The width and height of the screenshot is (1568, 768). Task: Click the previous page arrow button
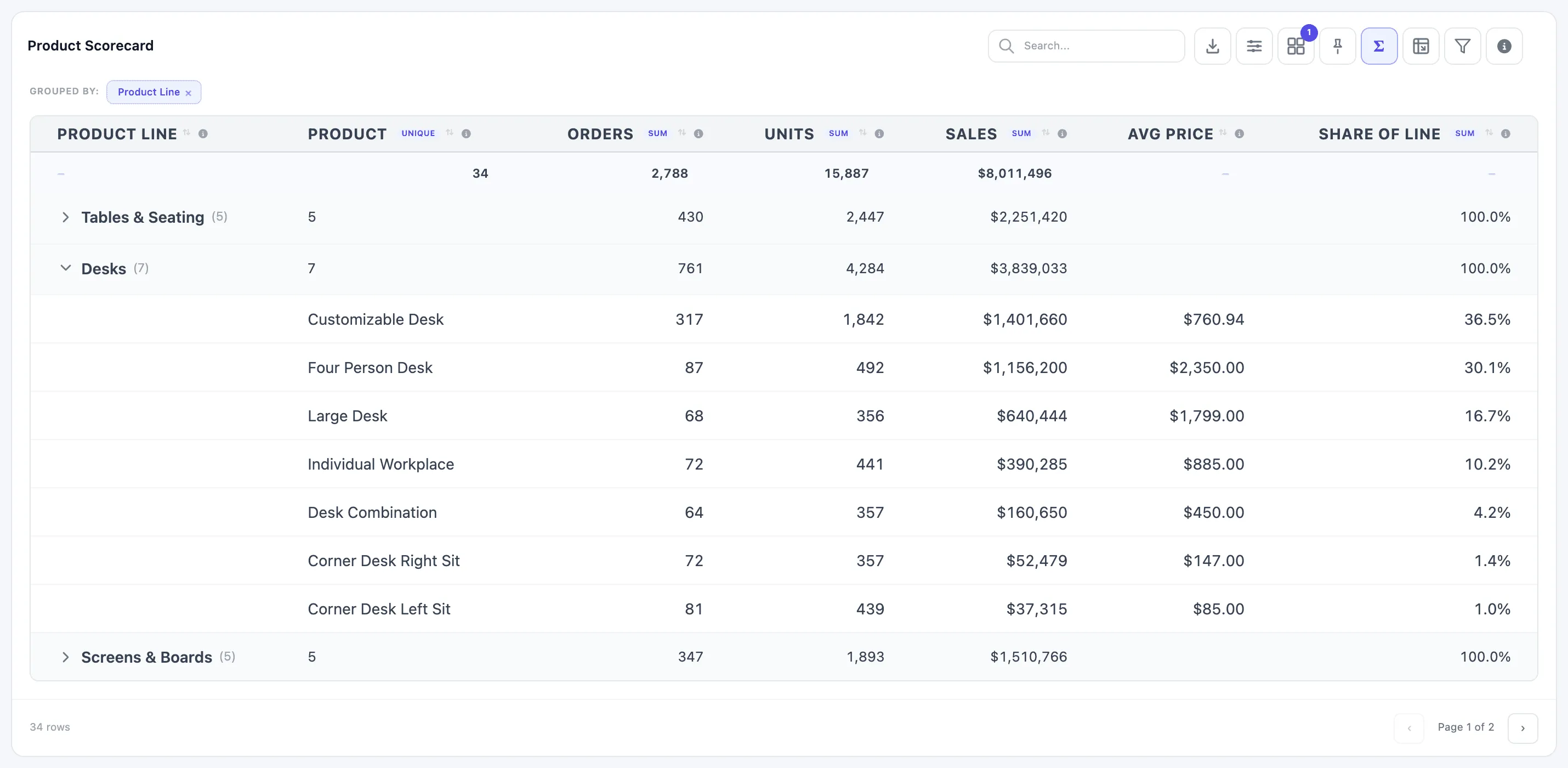1408,728
